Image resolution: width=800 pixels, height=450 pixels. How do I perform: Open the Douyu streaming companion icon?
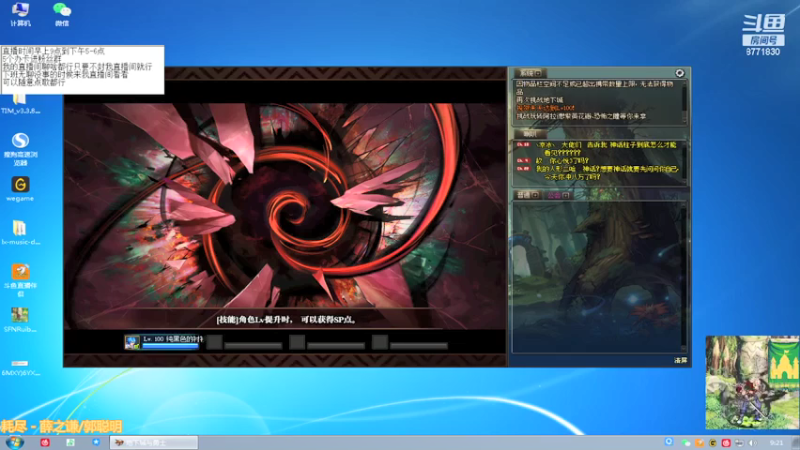click(x=20, y=280)
